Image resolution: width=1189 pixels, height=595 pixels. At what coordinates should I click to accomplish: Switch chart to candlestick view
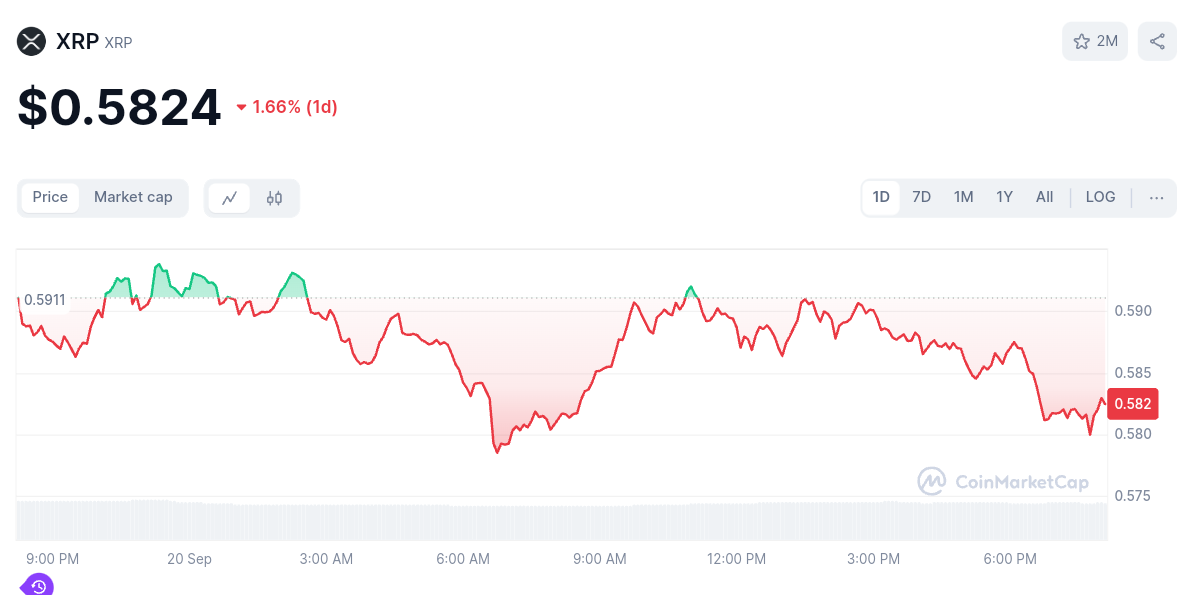pyautogui.click(x=273, y=198)
